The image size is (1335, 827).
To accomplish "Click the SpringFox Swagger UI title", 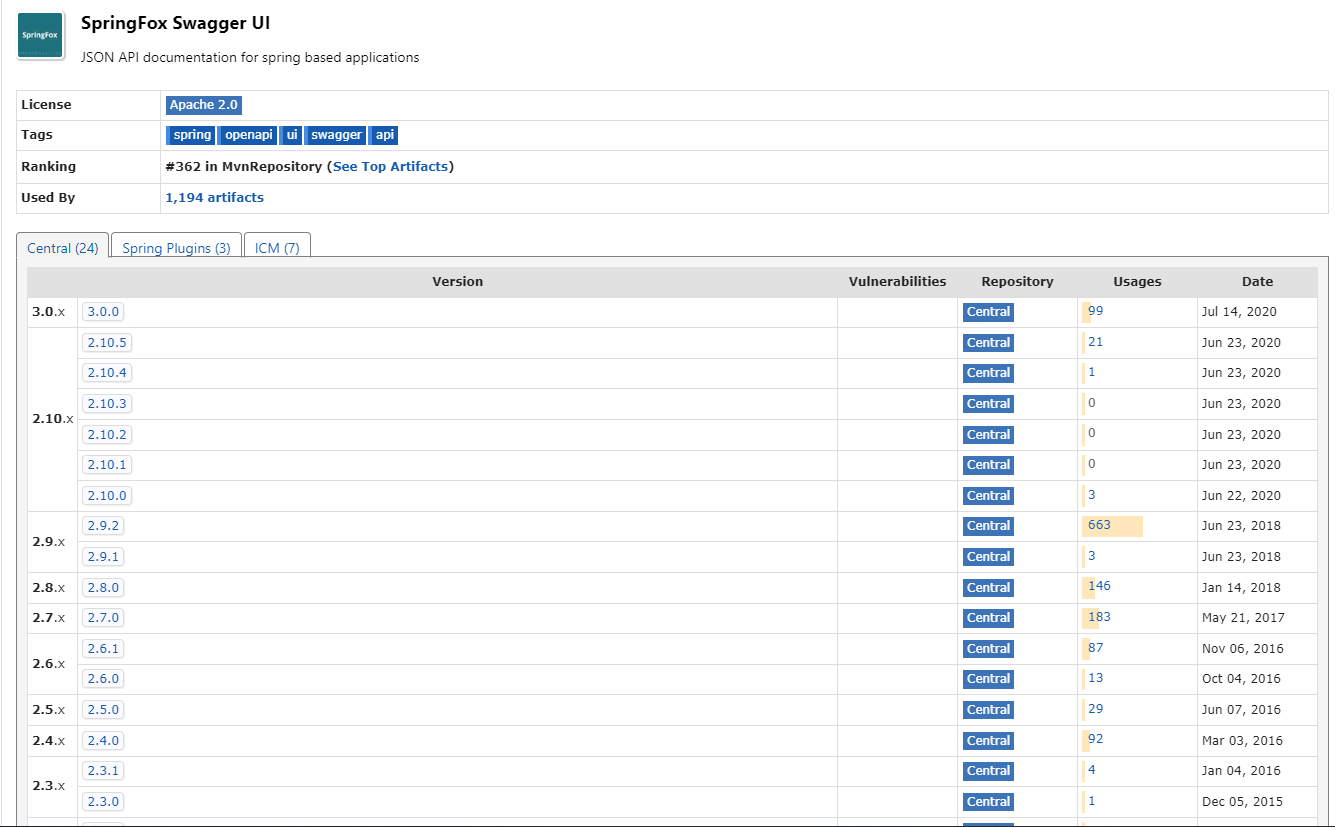I will coord(175,23).
